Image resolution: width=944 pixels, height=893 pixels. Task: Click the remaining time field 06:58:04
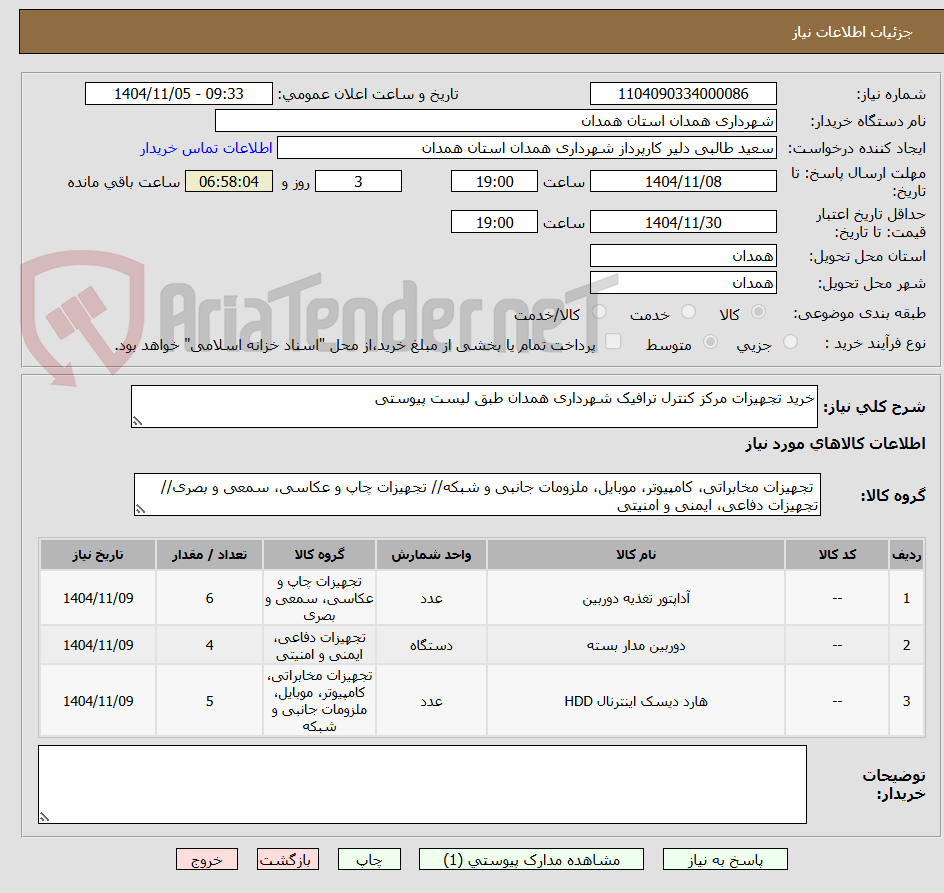point(229,181)
